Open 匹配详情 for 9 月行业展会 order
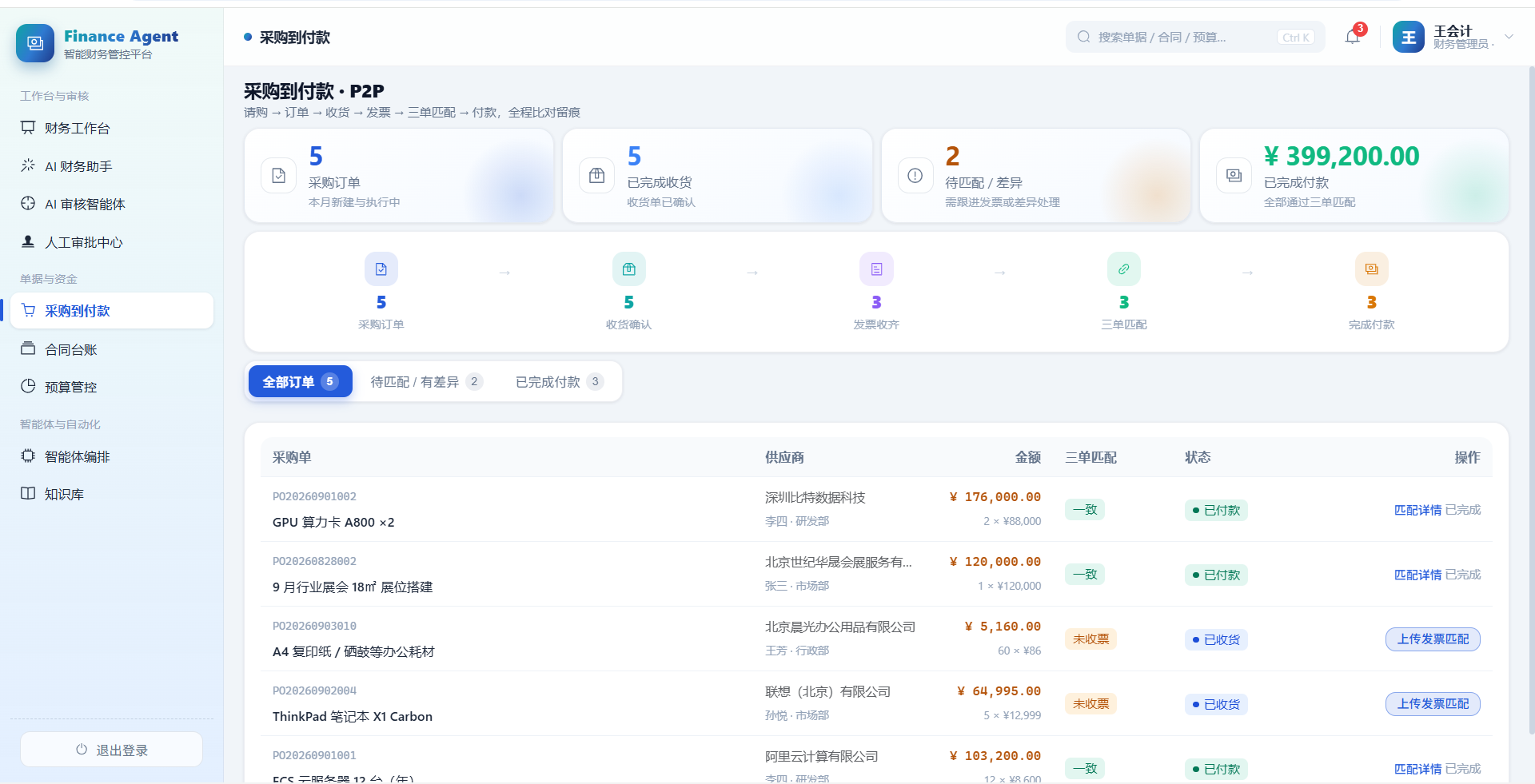The image size is (1535, 784). [1417, 575]
